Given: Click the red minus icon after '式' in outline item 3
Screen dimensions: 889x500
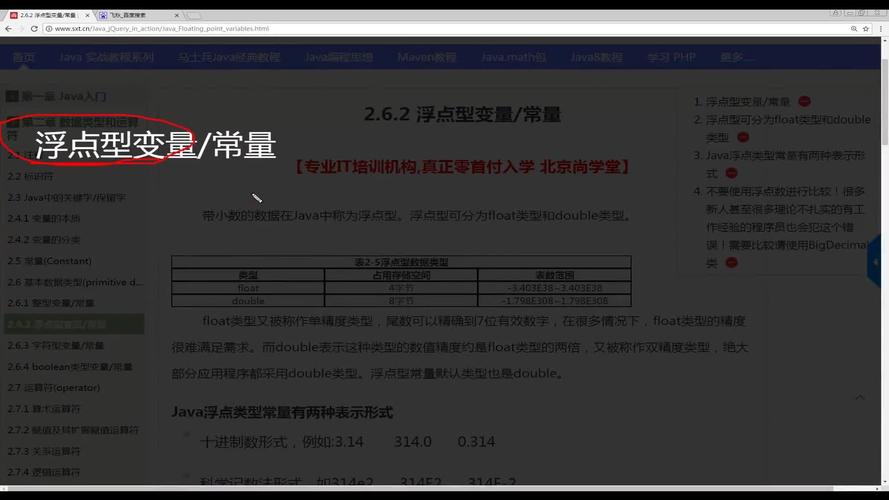Looking at the screenshot, I should [731, 173].
